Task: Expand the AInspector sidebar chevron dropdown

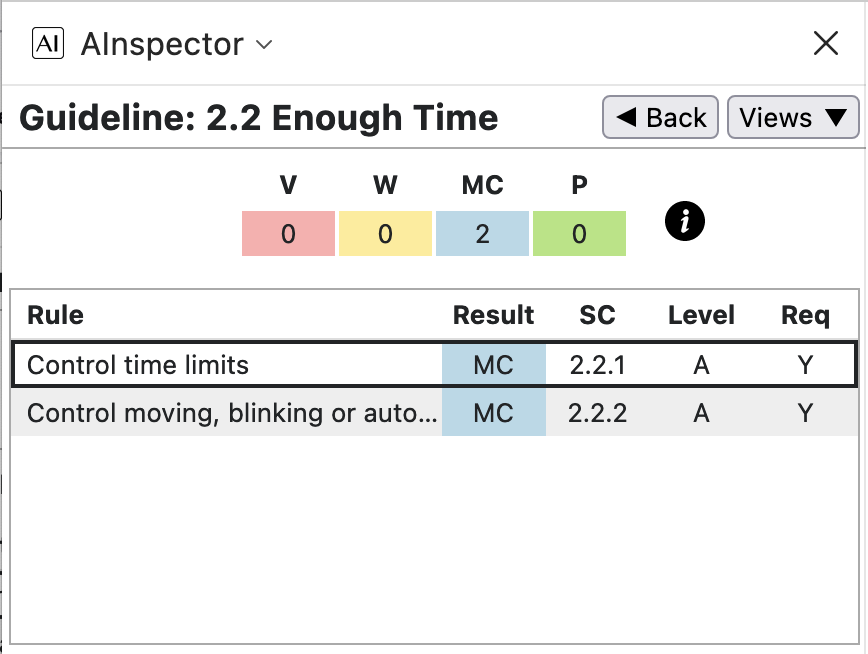Action: point(264,45)
